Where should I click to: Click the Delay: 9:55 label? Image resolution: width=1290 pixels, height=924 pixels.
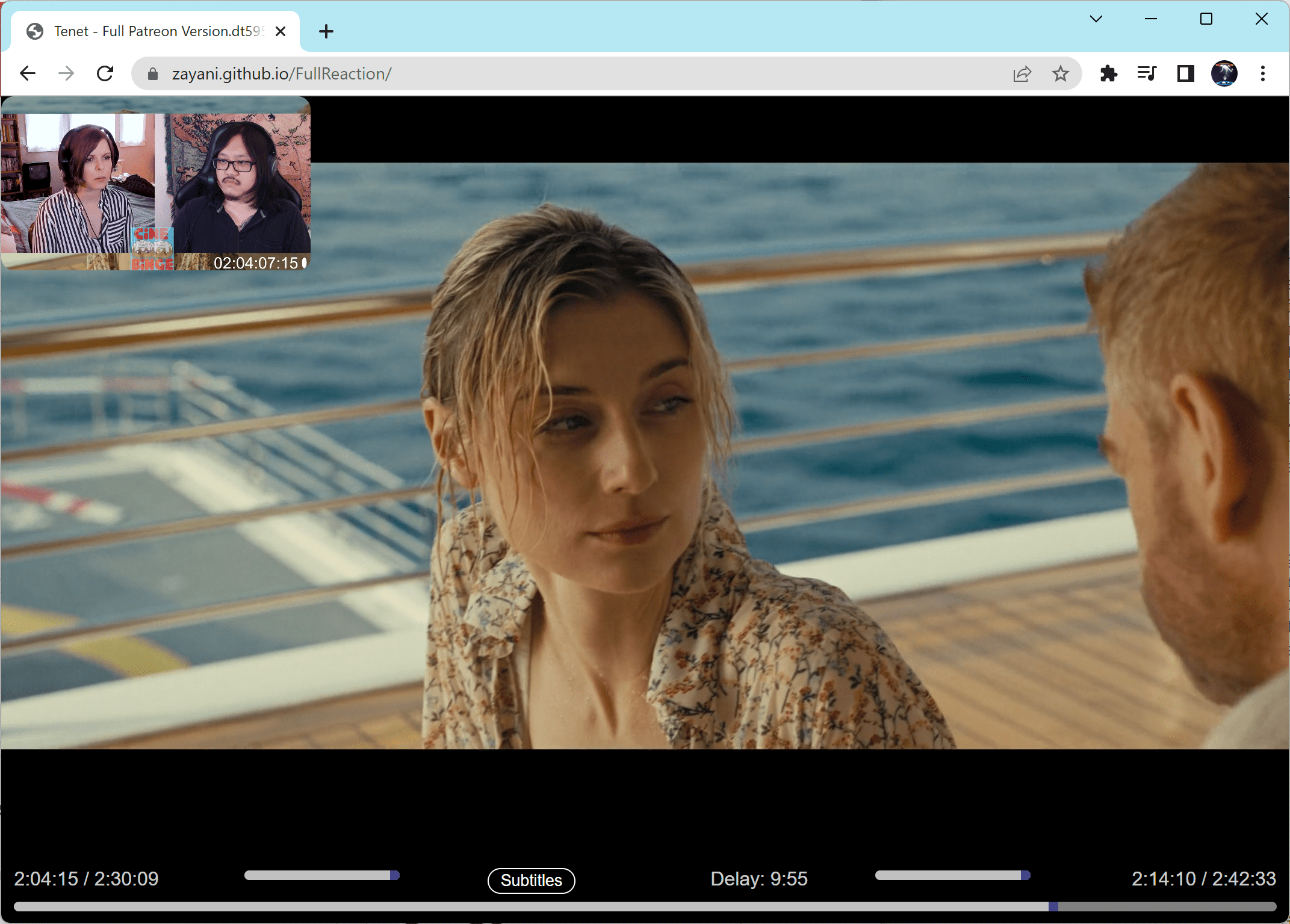(759, 879)
